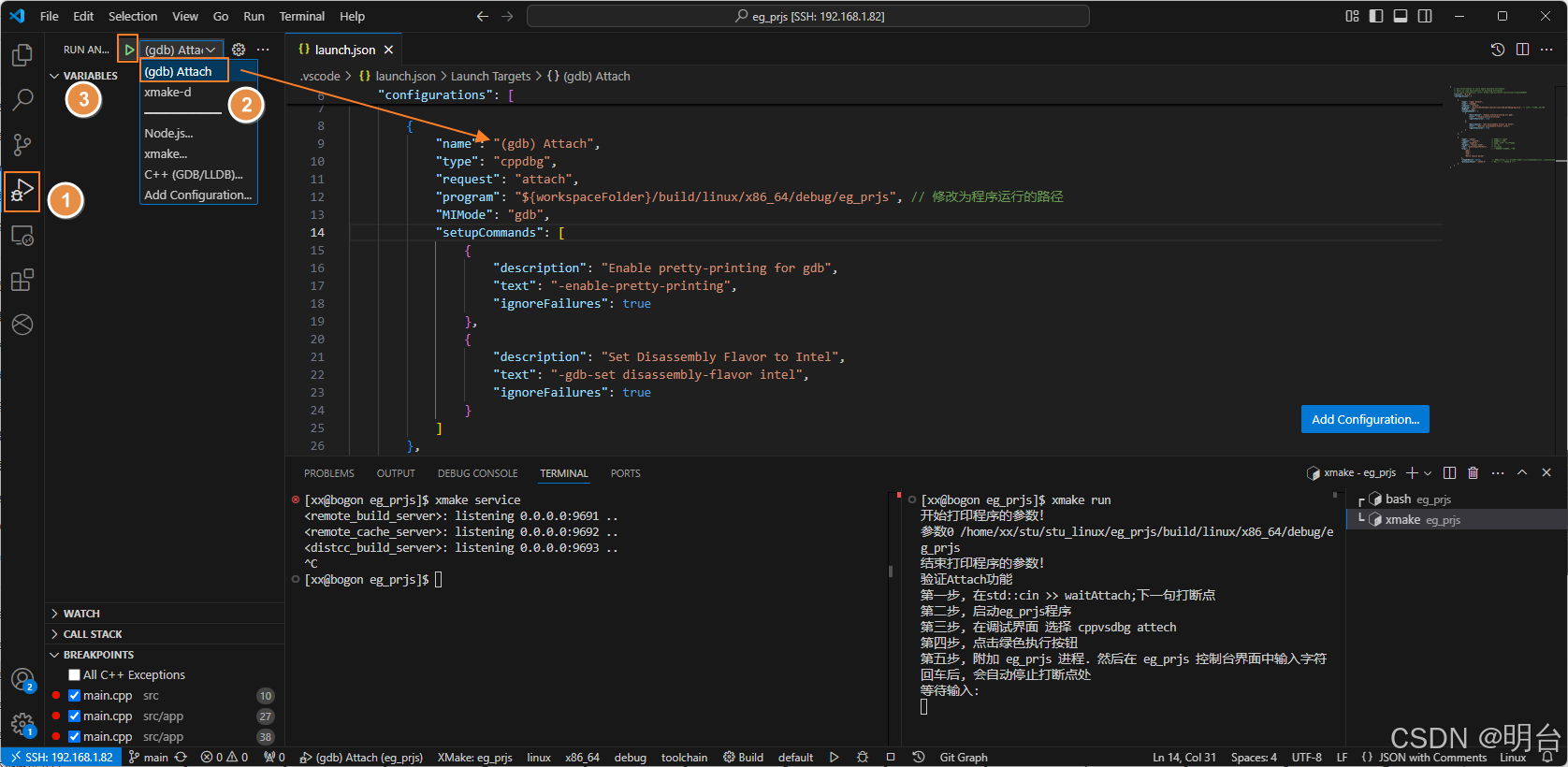The image size is (1568, 767).
Task: Click XMake debug bug icon in status bar
Action: click(863, 758)
